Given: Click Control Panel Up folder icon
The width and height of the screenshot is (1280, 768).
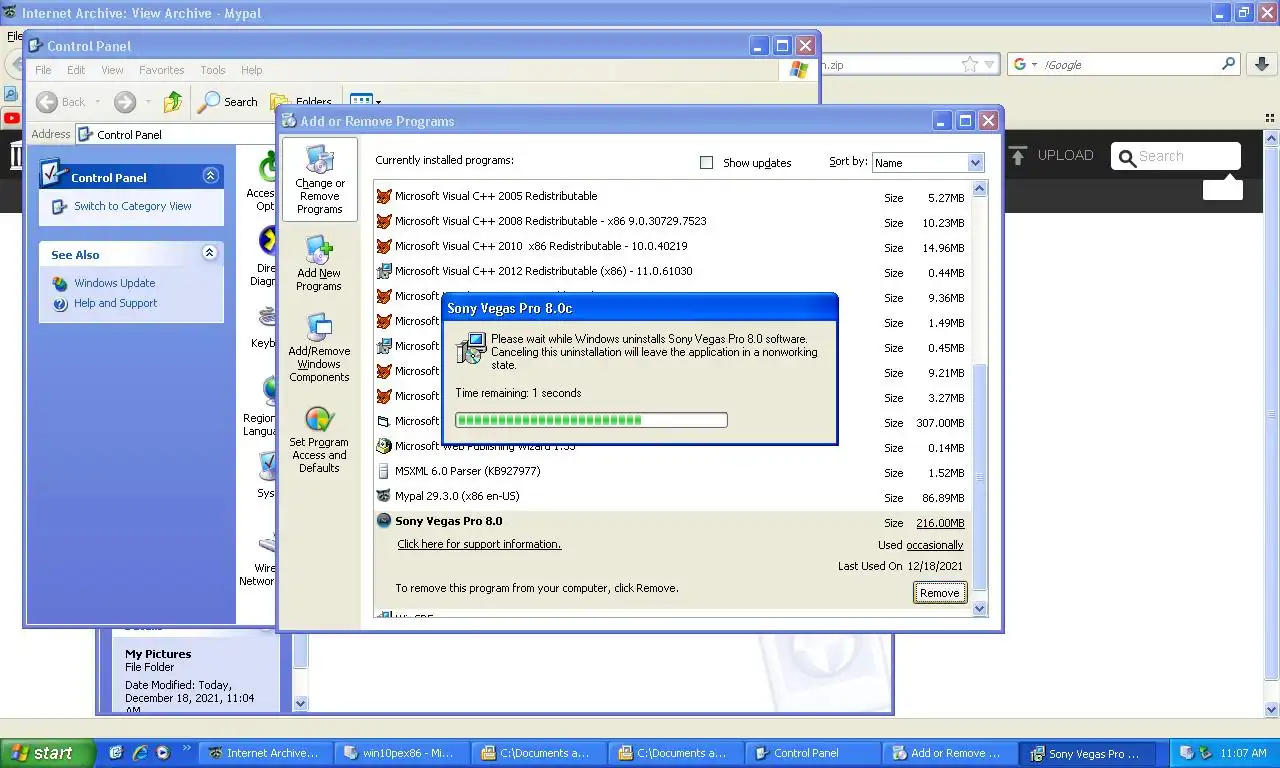Looking at the screenshot, I should click(x=173, y=101).
